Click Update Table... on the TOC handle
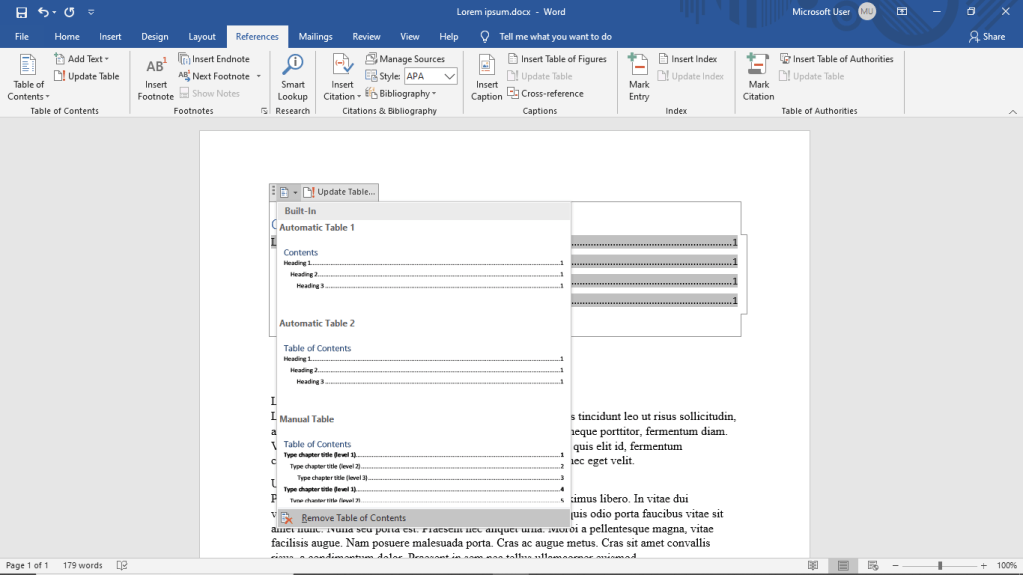Screen dimensions: 1023x575 point(339,192)
